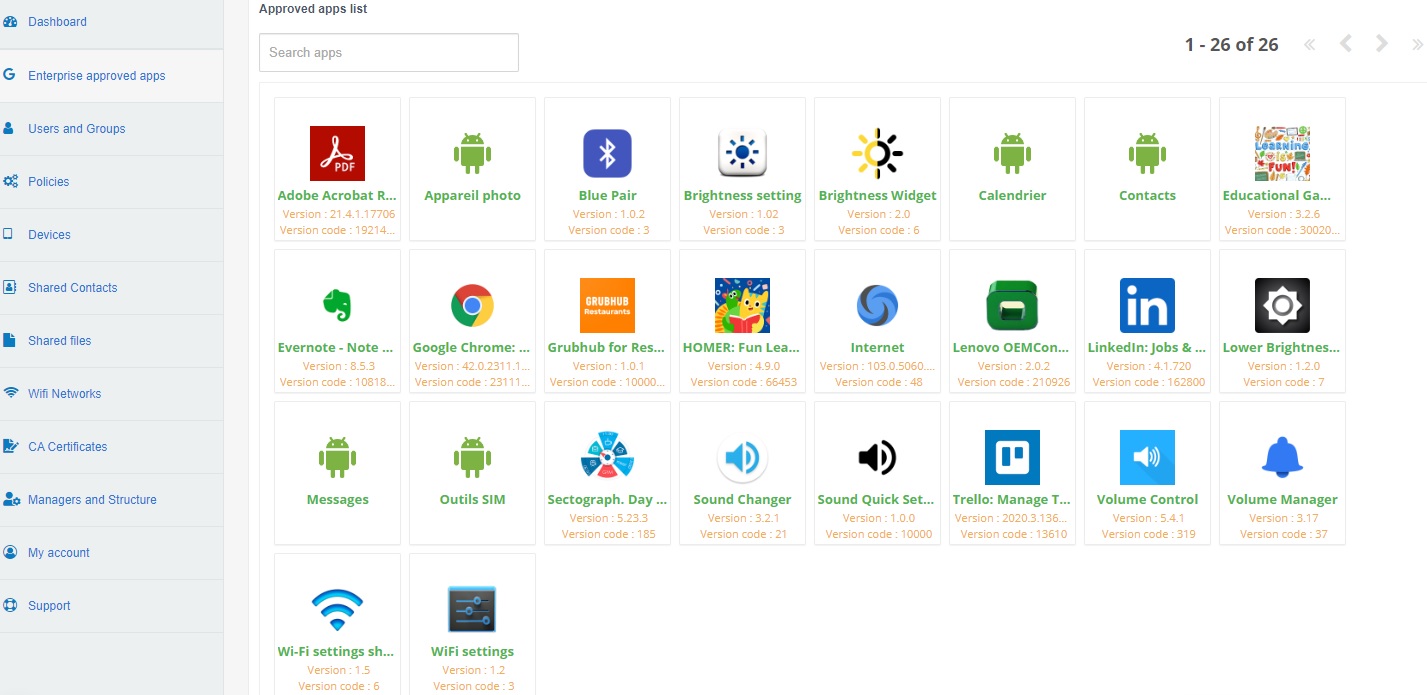Open the Devices sidebar item
Screen dimensions: 1427x695
[x=111, y=235]
